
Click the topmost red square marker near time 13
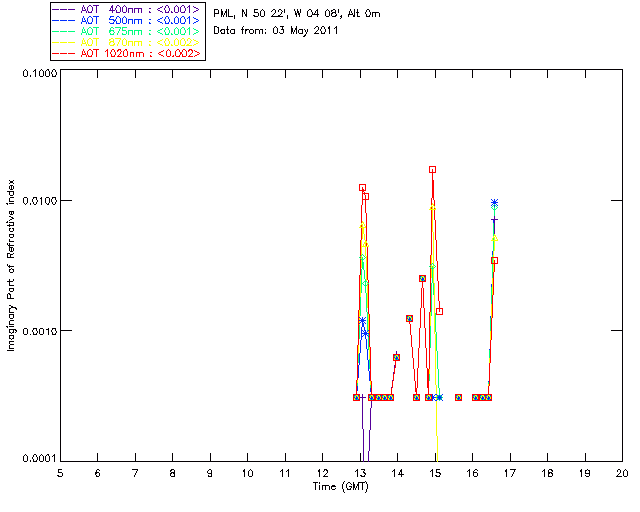point(362,188)
